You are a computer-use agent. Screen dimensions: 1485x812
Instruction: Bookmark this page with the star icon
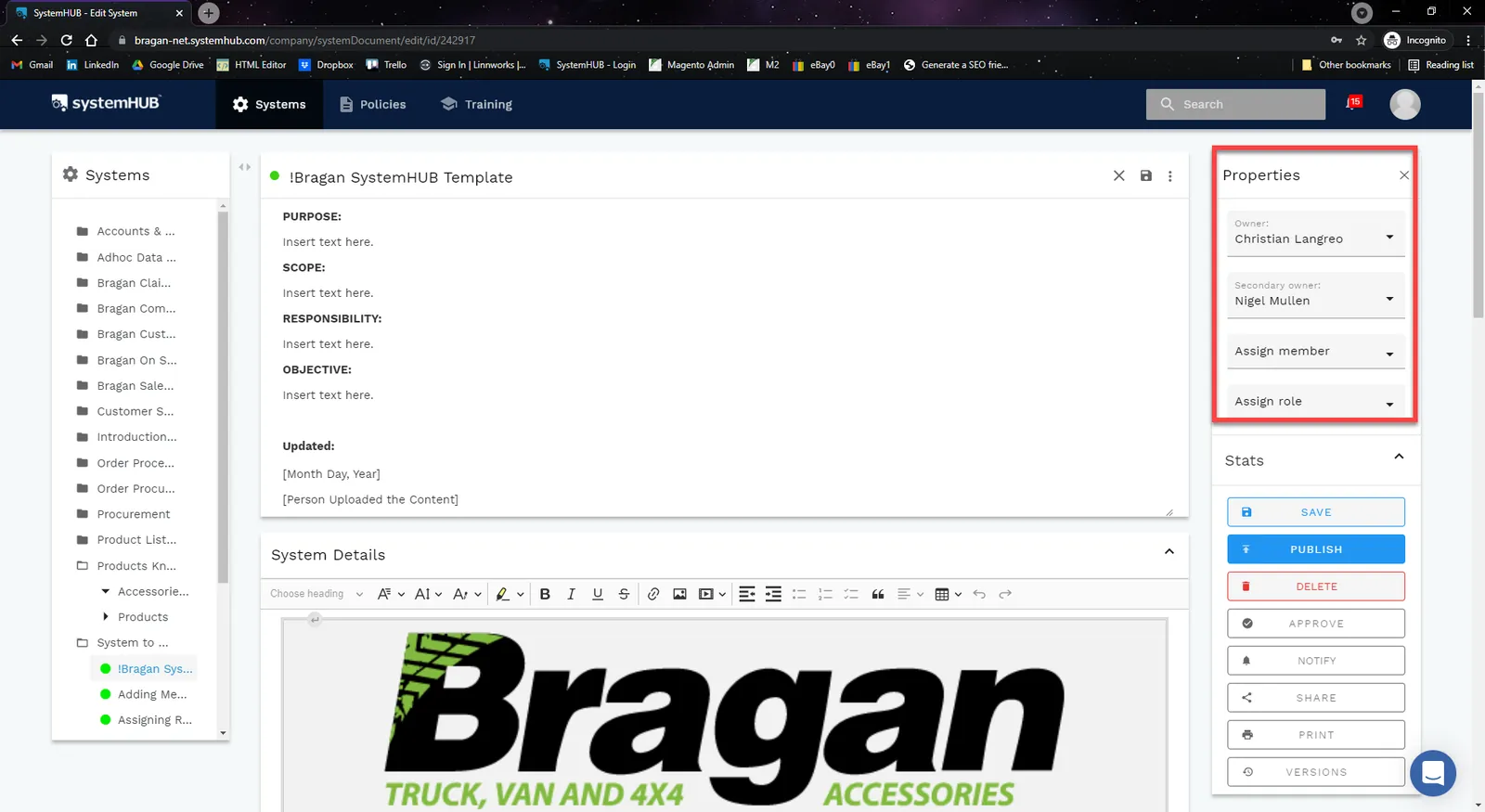[x=1362, y=40]
